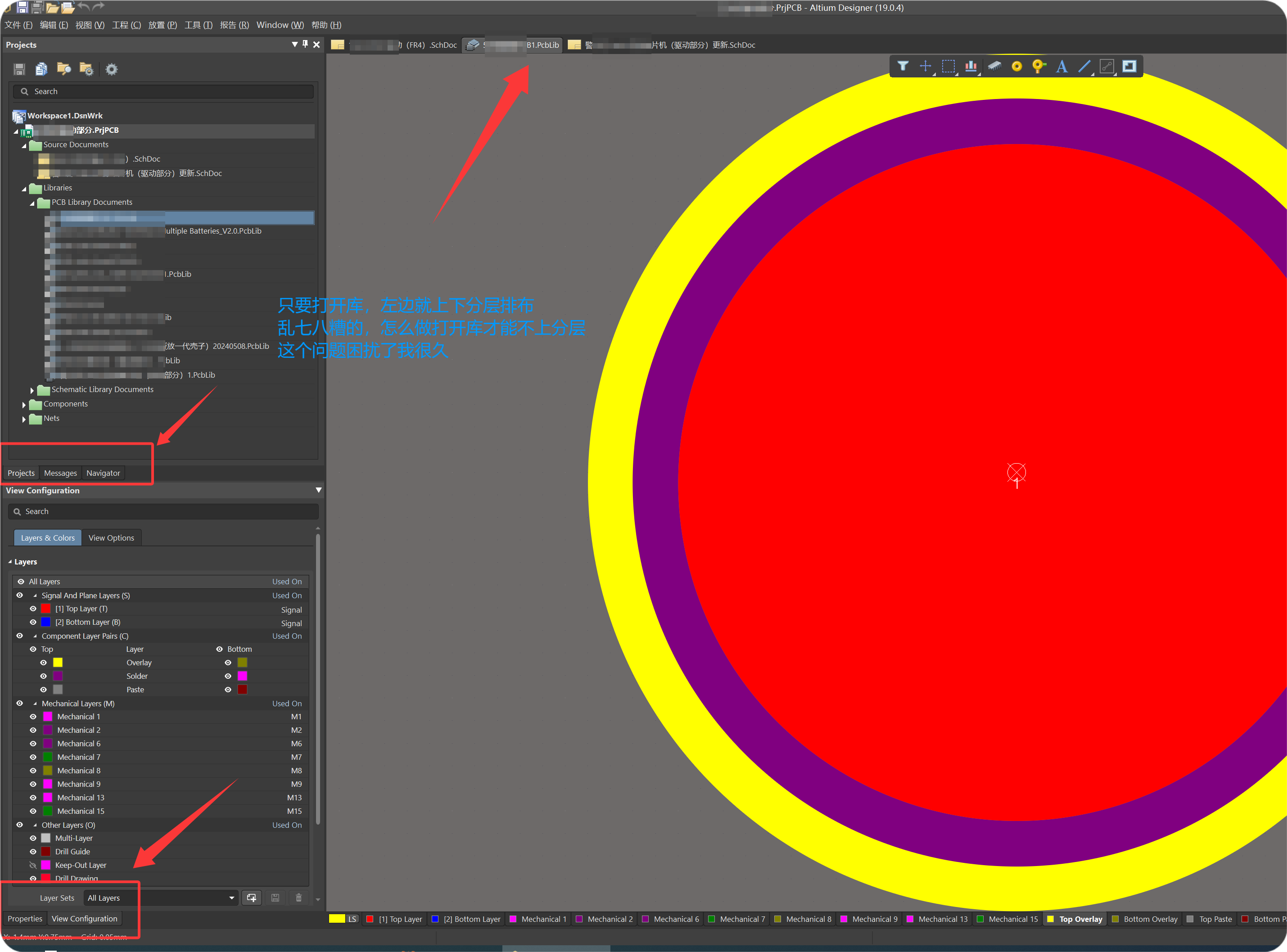Activate the dashed rectangle select tool
Viewport: 1287px width, 952px height.
(x=948, y=66)
